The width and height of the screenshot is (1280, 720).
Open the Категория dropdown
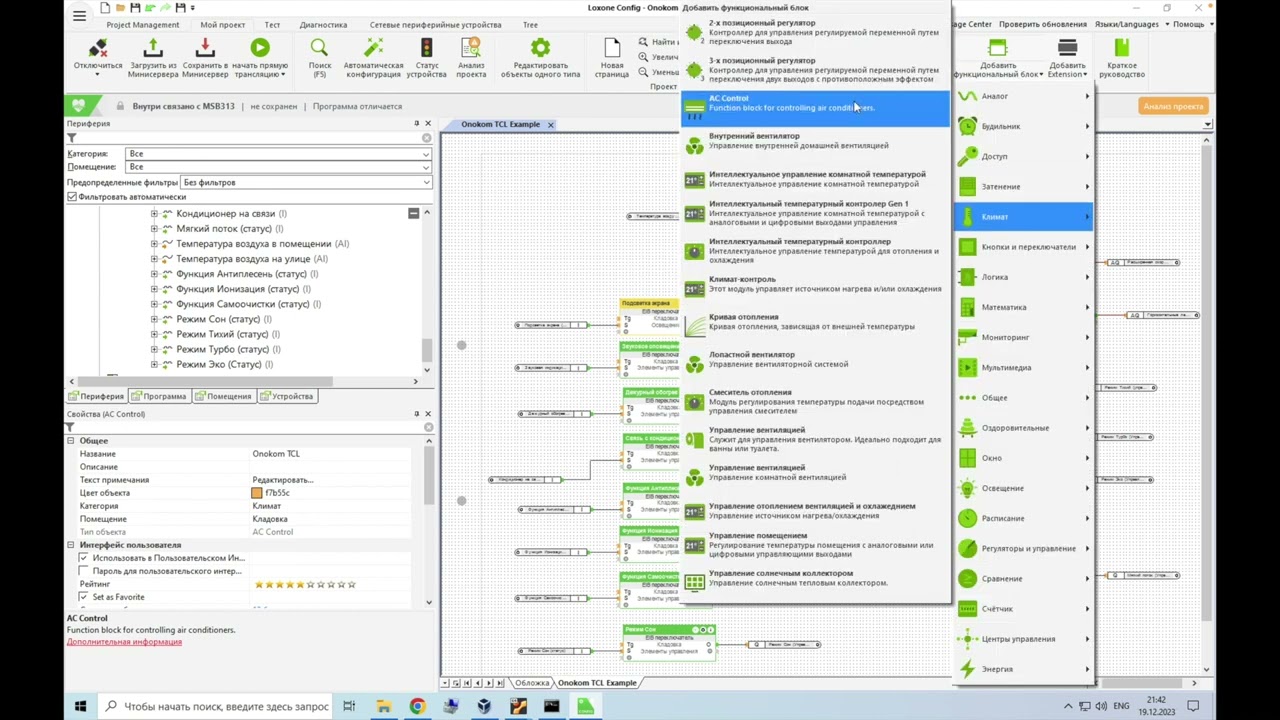pos(279,154)
